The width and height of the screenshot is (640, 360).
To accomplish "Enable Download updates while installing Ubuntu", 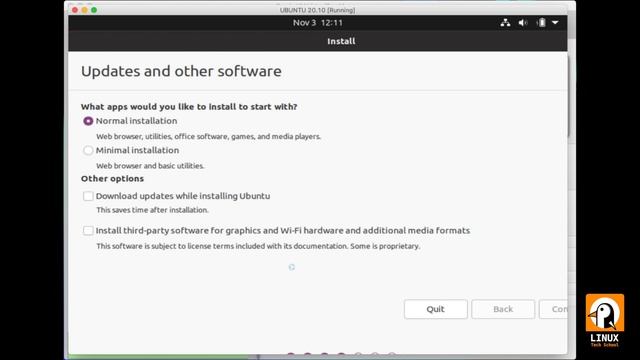I will [88, 196].
